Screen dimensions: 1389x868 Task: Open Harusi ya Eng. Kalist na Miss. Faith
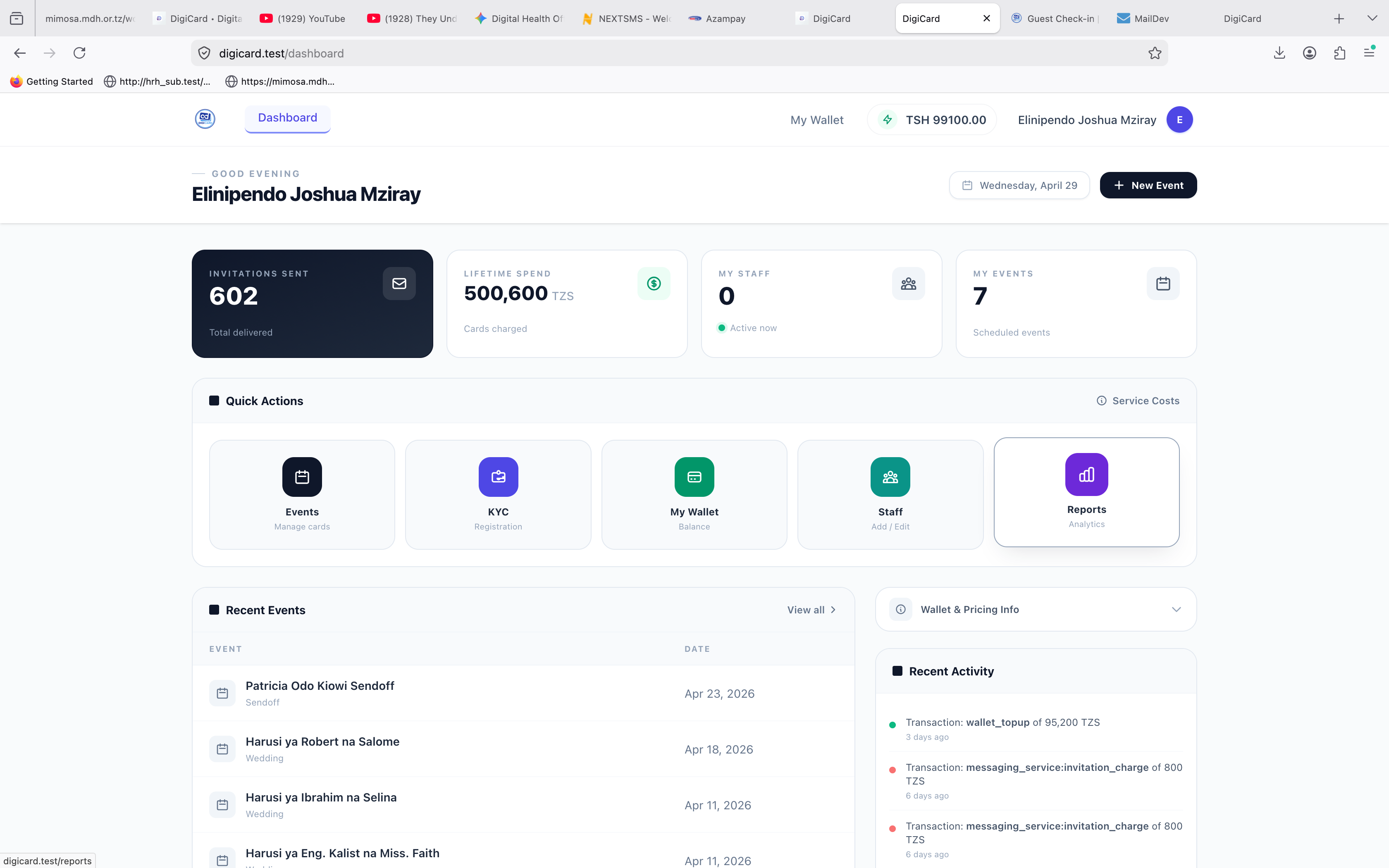click(343, 853)
